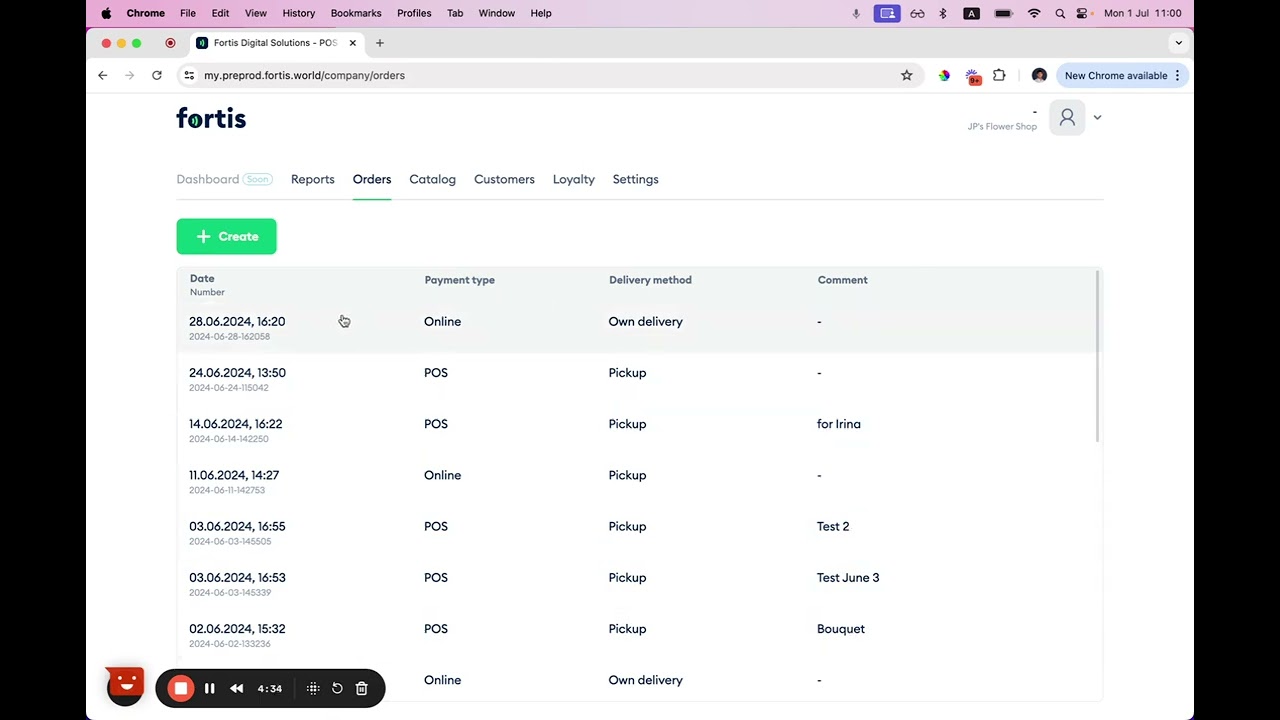The width and height of the screenshot is (1280, 720).
Task: Go to the Catalog tab
Action: pos(432,179)
